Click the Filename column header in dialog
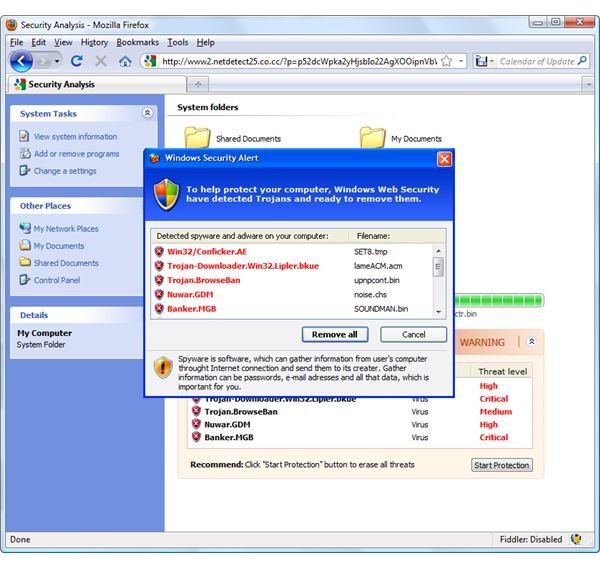The width and height of the screenshot is (600, 561). point(373,236)
